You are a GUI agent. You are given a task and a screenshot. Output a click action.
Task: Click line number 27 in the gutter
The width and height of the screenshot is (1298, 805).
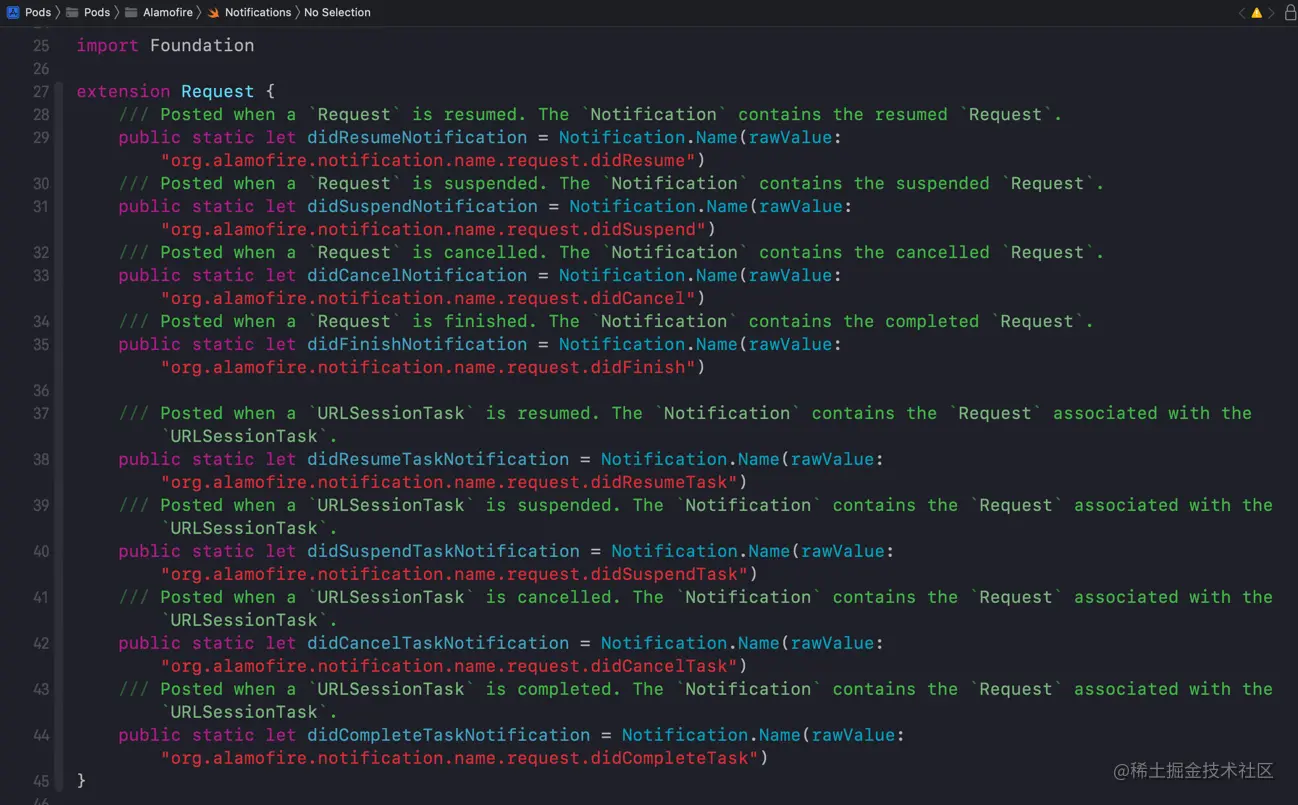(x=41, y=91)
